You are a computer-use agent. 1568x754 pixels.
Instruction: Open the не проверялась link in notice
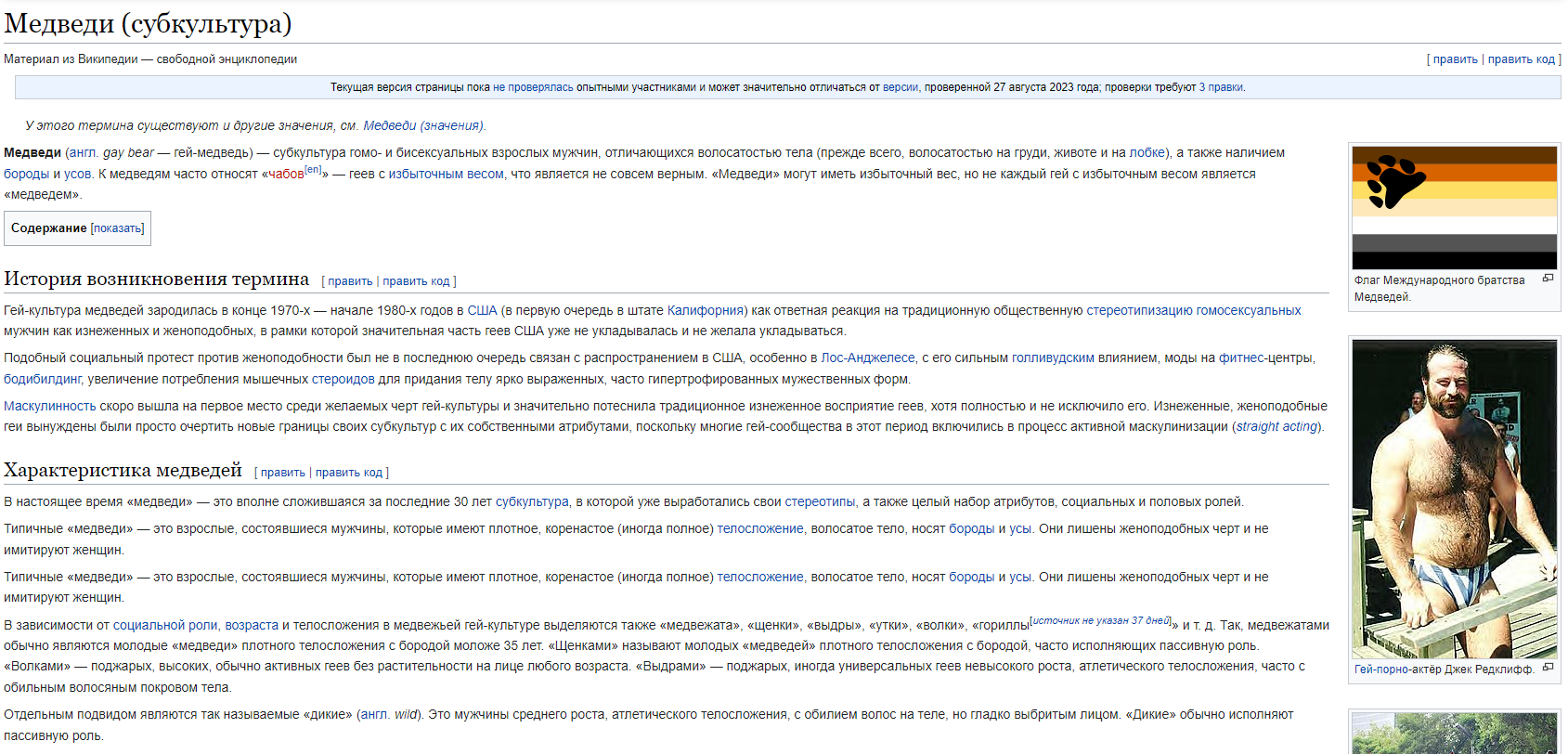click(x=533, y=87)
